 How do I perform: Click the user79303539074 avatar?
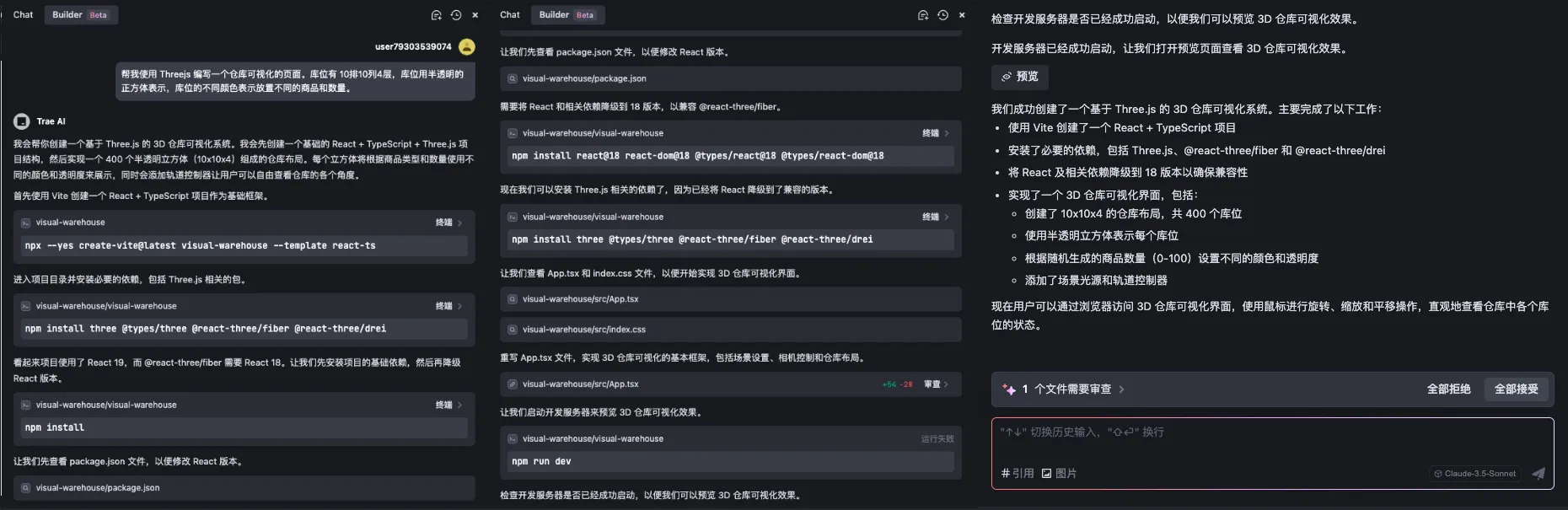click(466, 47)
